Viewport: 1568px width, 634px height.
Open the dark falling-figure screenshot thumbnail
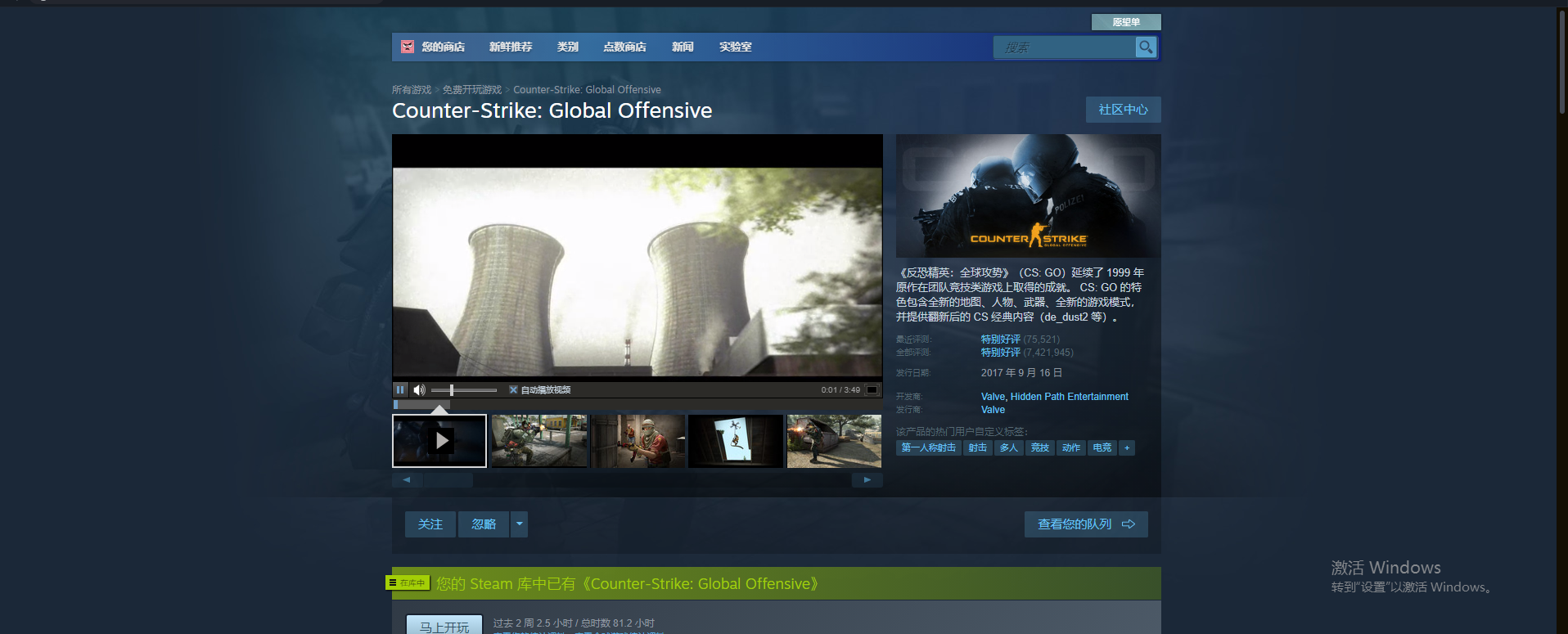coord(736,441)
